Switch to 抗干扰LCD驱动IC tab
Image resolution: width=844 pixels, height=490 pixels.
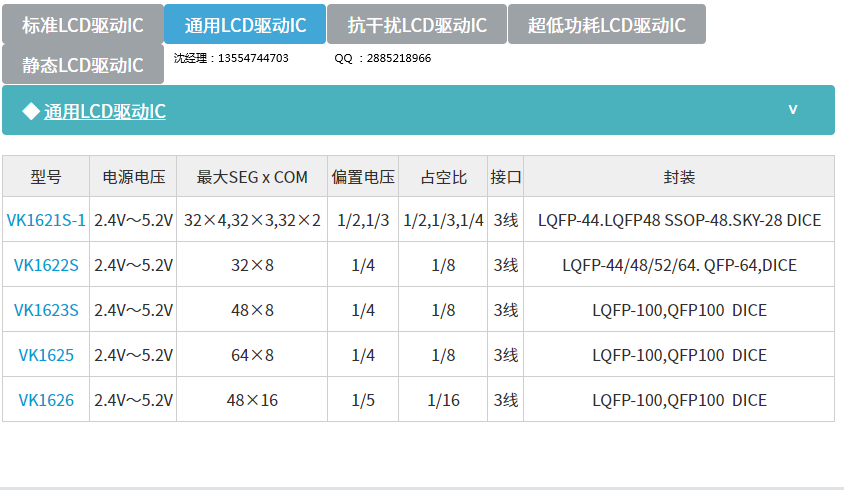point(417,25)
